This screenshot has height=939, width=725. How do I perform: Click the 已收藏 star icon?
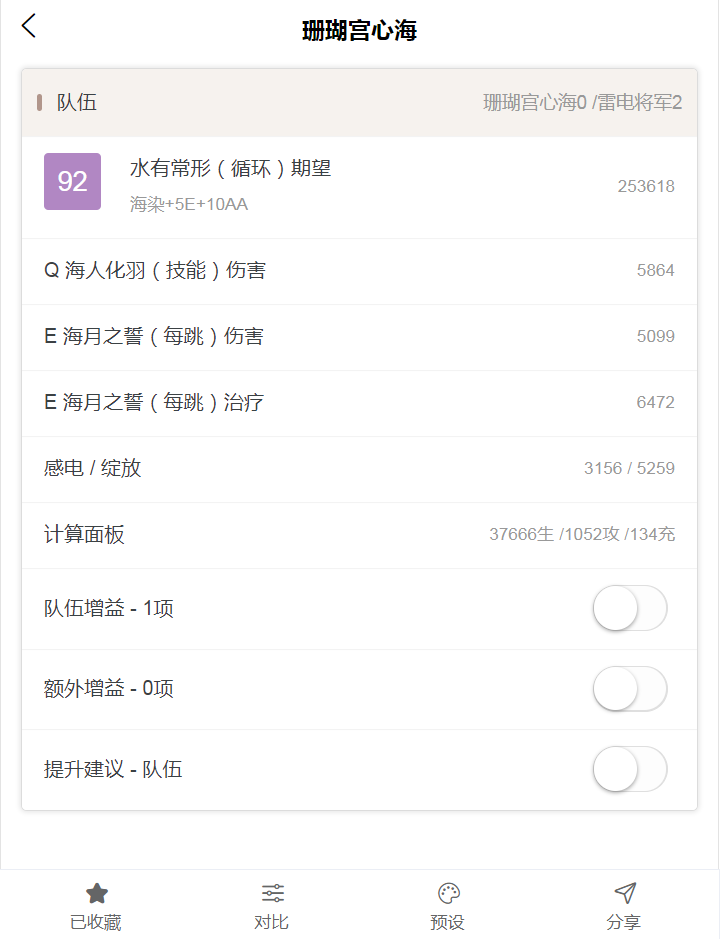(96, 894)
